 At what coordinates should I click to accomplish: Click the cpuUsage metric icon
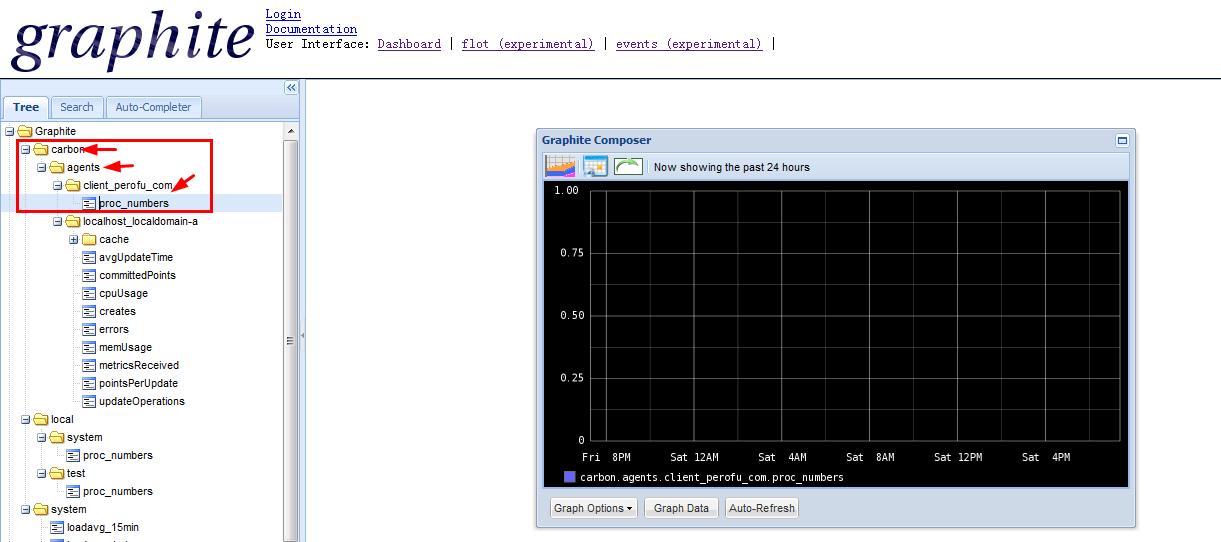tap(90, 293)
